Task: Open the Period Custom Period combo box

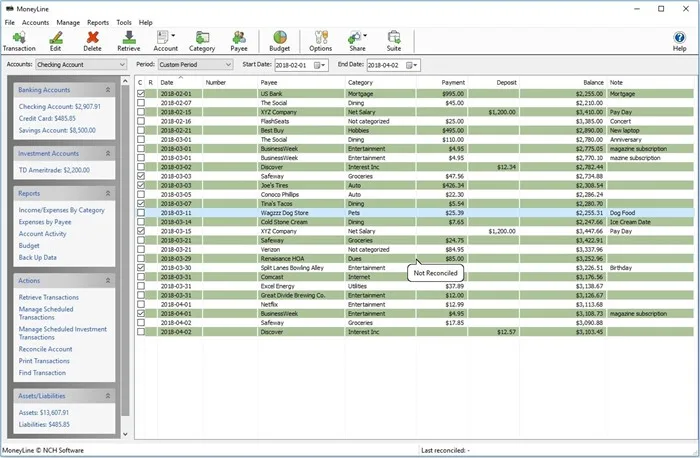Action: (196, 65)
